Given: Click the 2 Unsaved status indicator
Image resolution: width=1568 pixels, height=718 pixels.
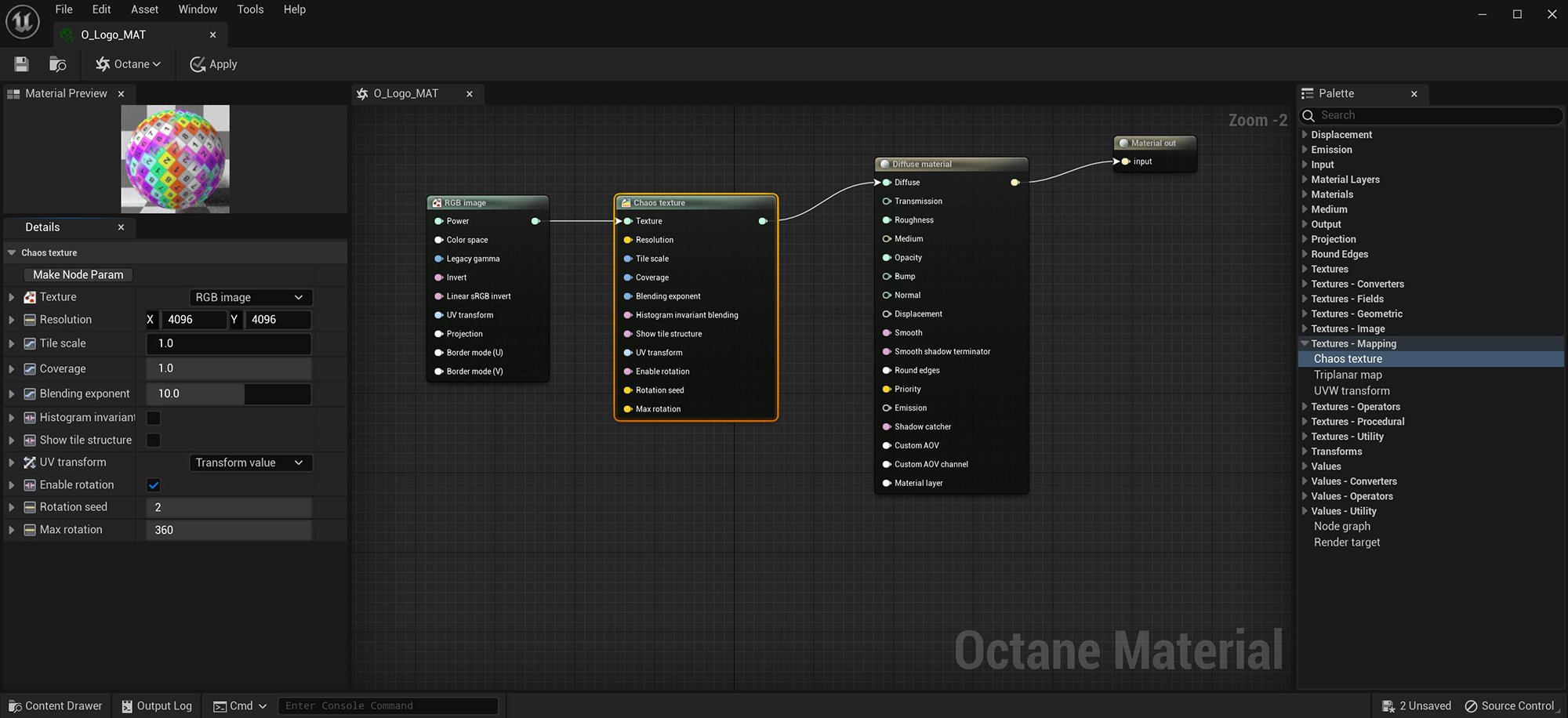Looking at the screenshot, I should (x=1416, y=705).
